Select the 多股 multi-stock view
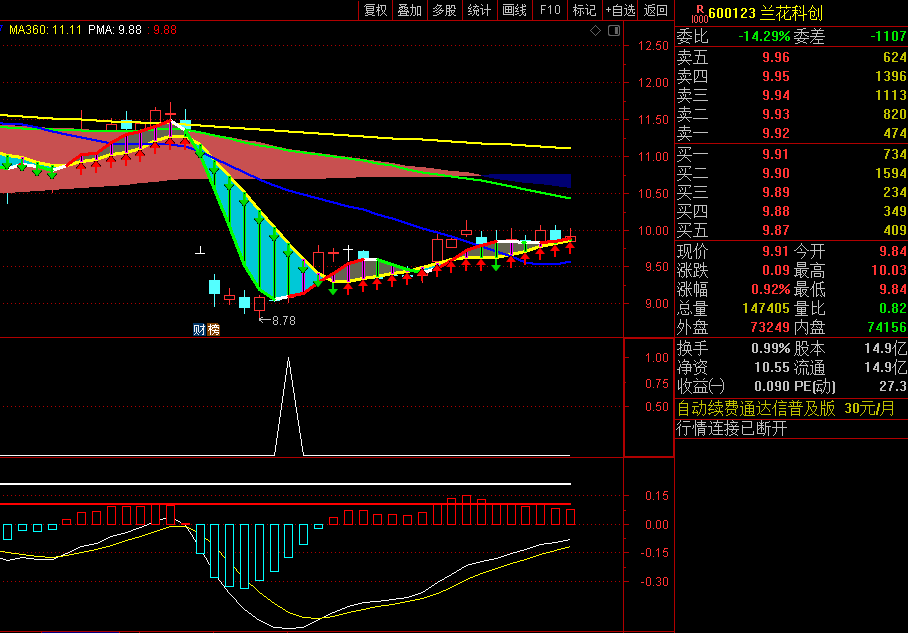908x633 pixels. 445,10
